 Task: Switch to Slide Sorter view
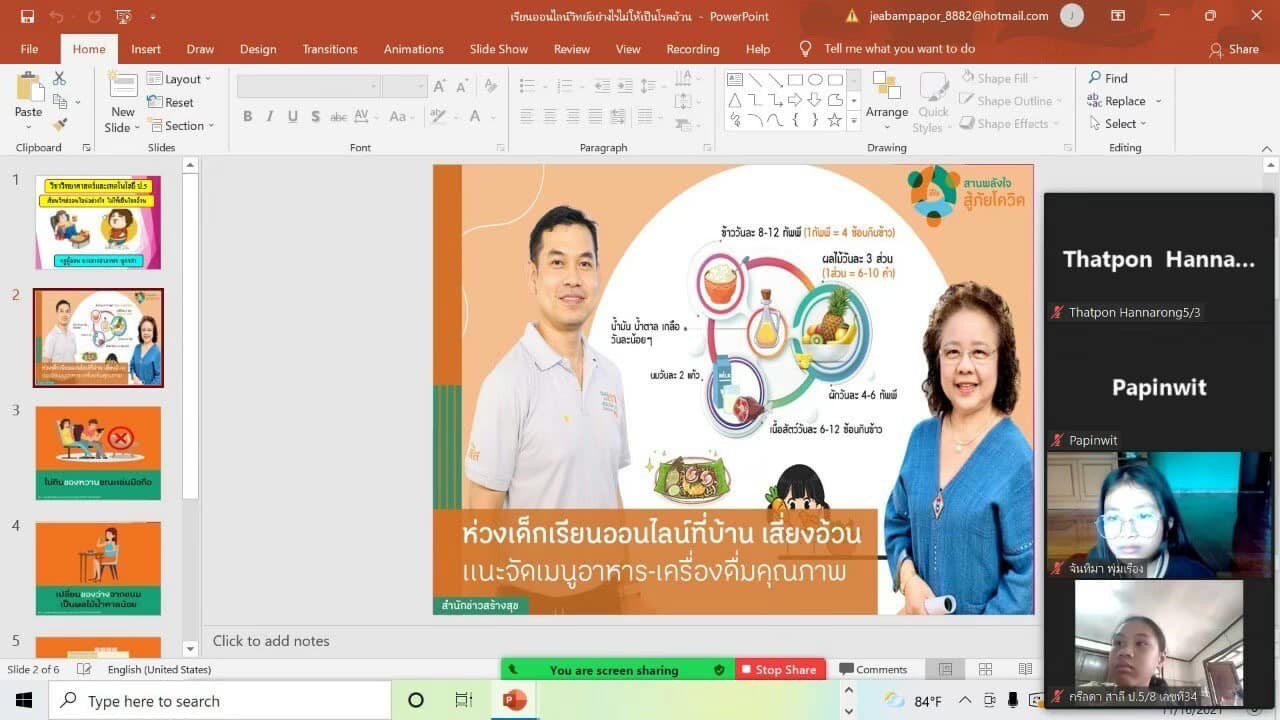pos(985,669)
